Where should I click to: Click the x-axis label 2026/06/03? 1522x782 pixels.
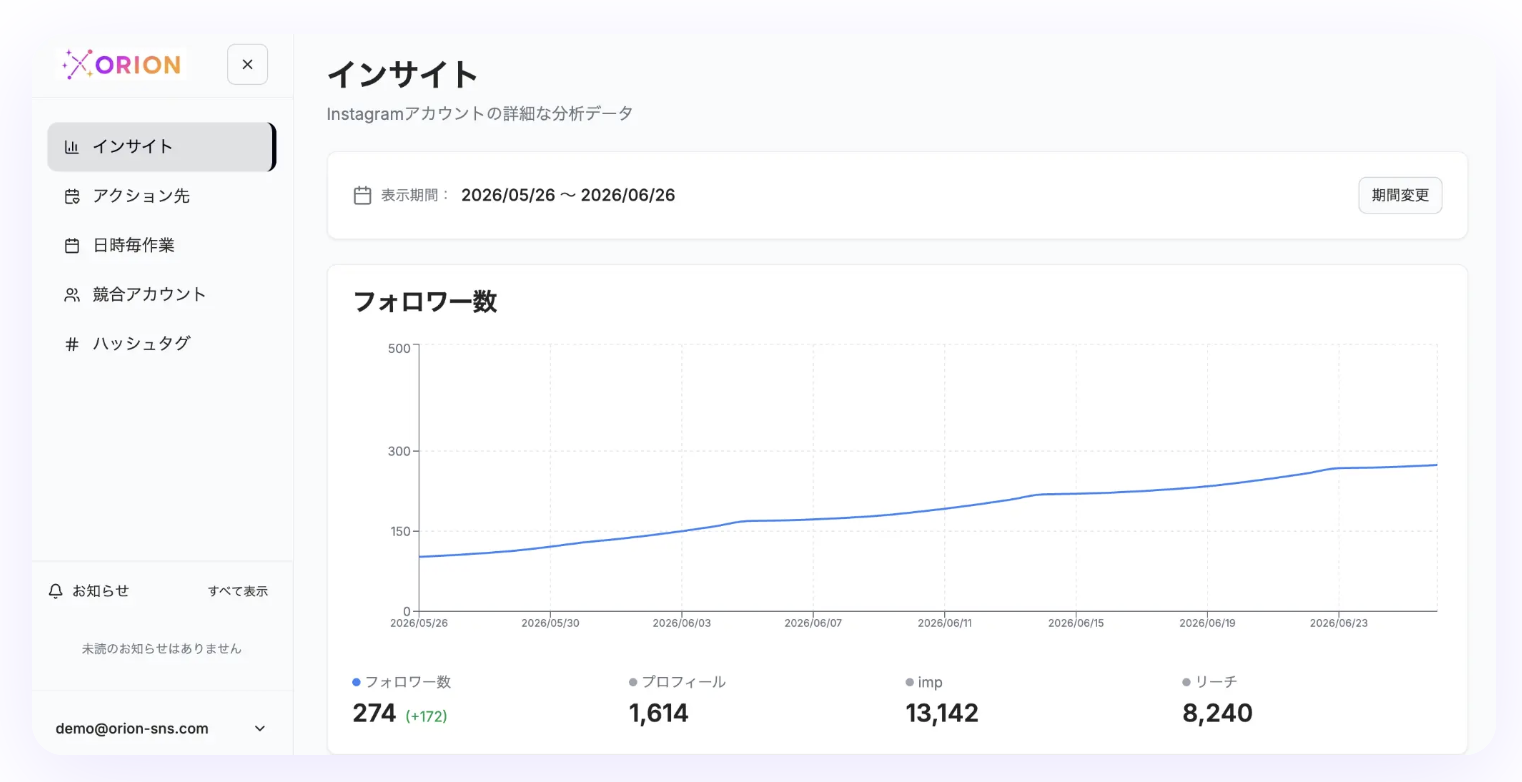coord(682,623)
